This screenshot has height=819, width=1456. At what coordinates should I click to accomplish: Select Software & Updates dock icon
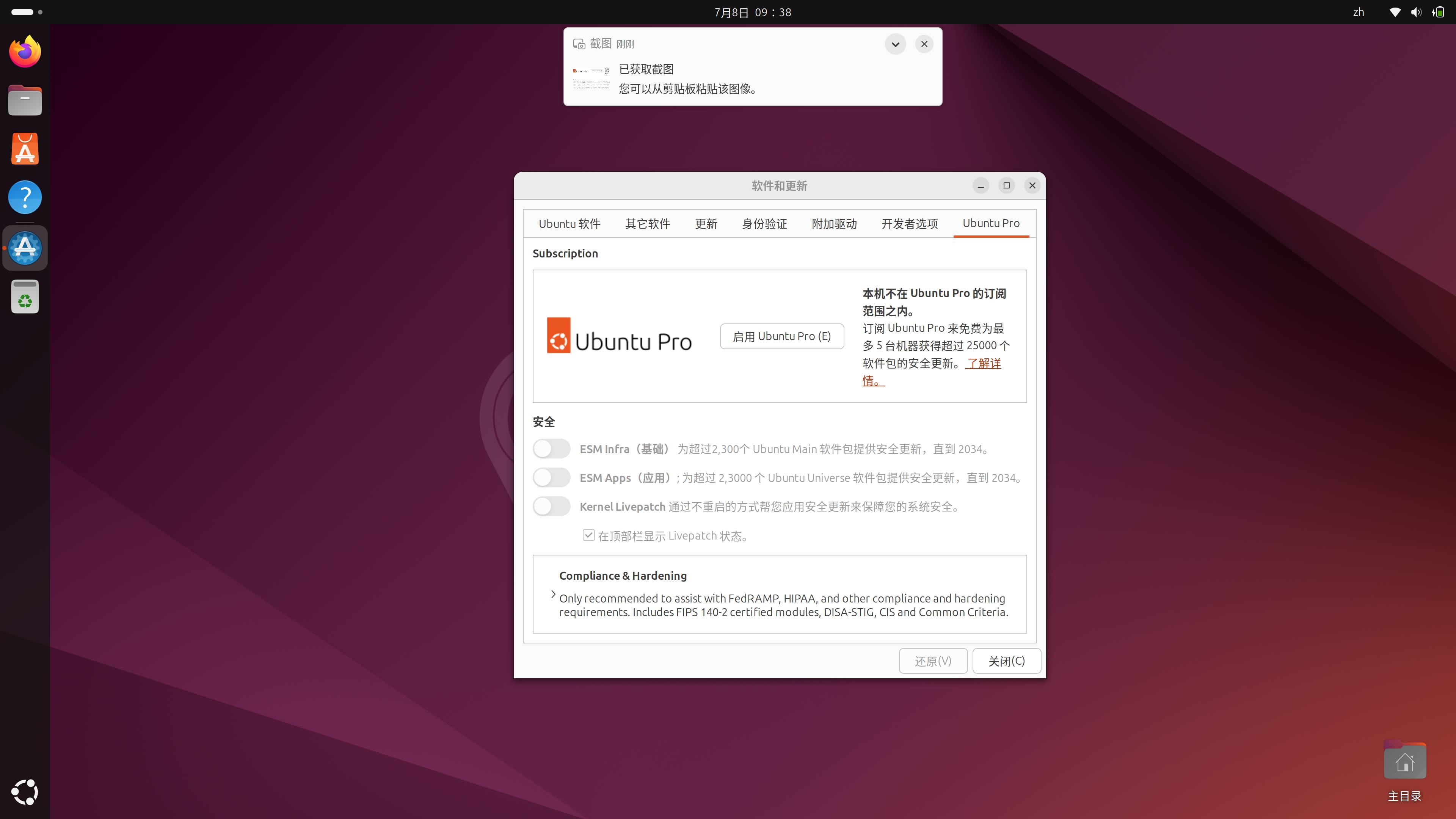pyautogui.click(x=25, y=248)
